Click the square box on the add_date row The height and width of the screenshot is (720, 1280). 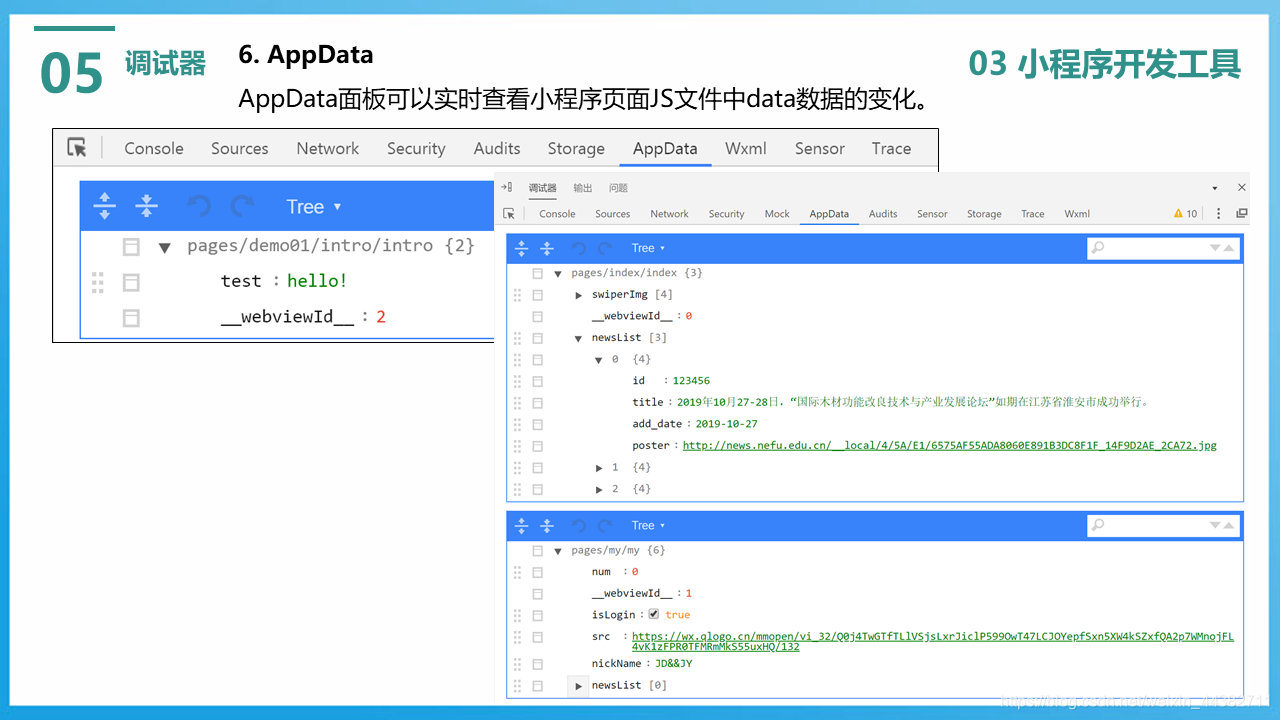tap(537, 424)
